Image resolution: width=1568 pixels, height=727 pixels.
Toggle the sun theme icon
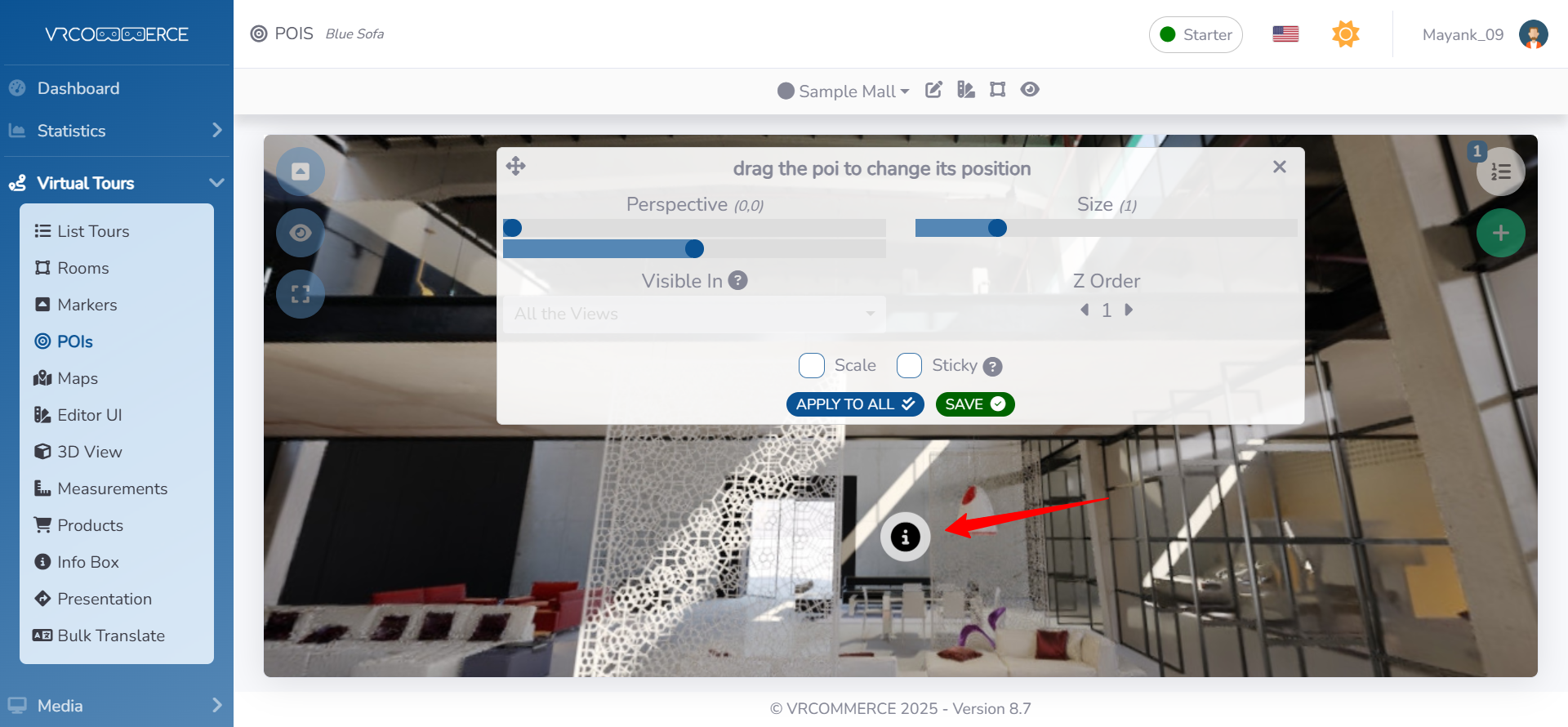(1345, 34)
